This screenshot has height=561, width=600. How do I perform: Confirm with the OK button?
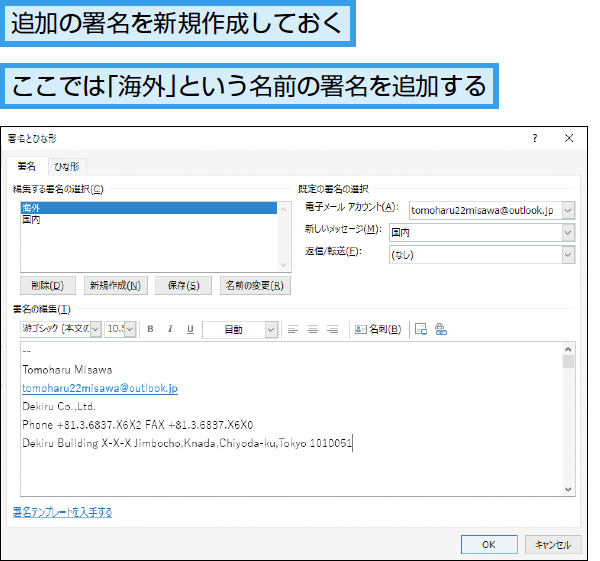(x=489, y=544)
